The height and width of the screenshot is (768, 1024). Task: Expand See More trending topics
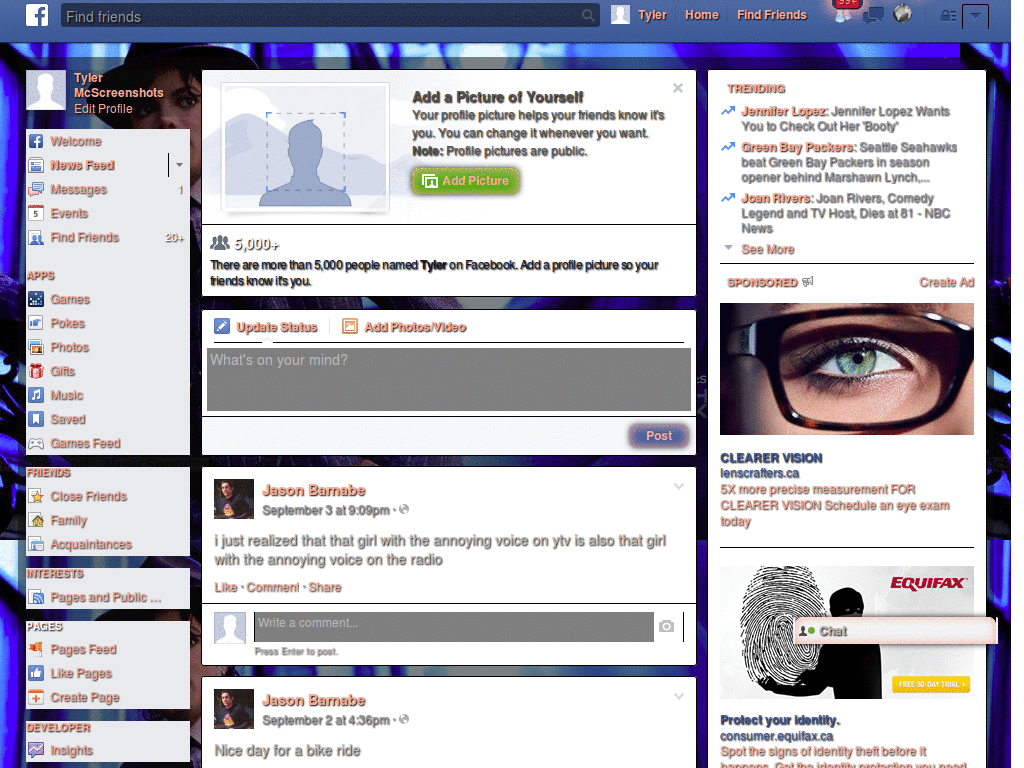click(767, 249)
